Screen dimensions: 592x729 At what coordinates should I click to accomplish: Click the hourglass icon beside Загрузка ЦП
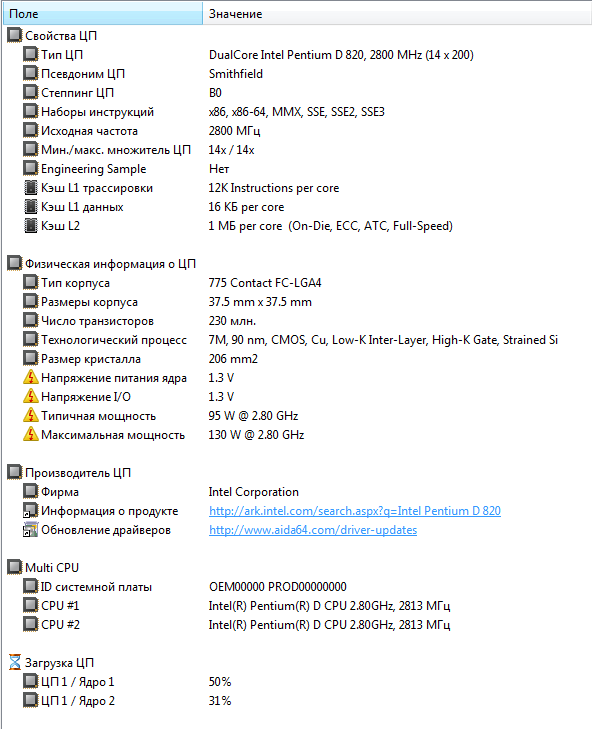tap(15, 663)
